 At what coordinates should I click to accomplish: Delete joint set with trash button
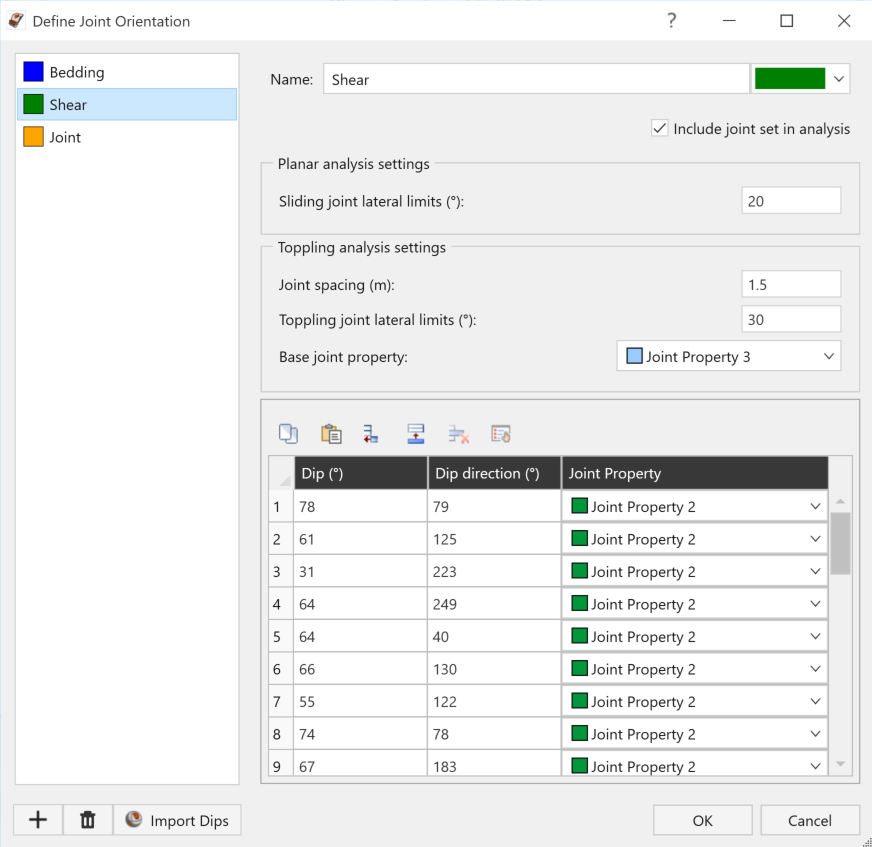pyautogui.click(x=88, y=820)
